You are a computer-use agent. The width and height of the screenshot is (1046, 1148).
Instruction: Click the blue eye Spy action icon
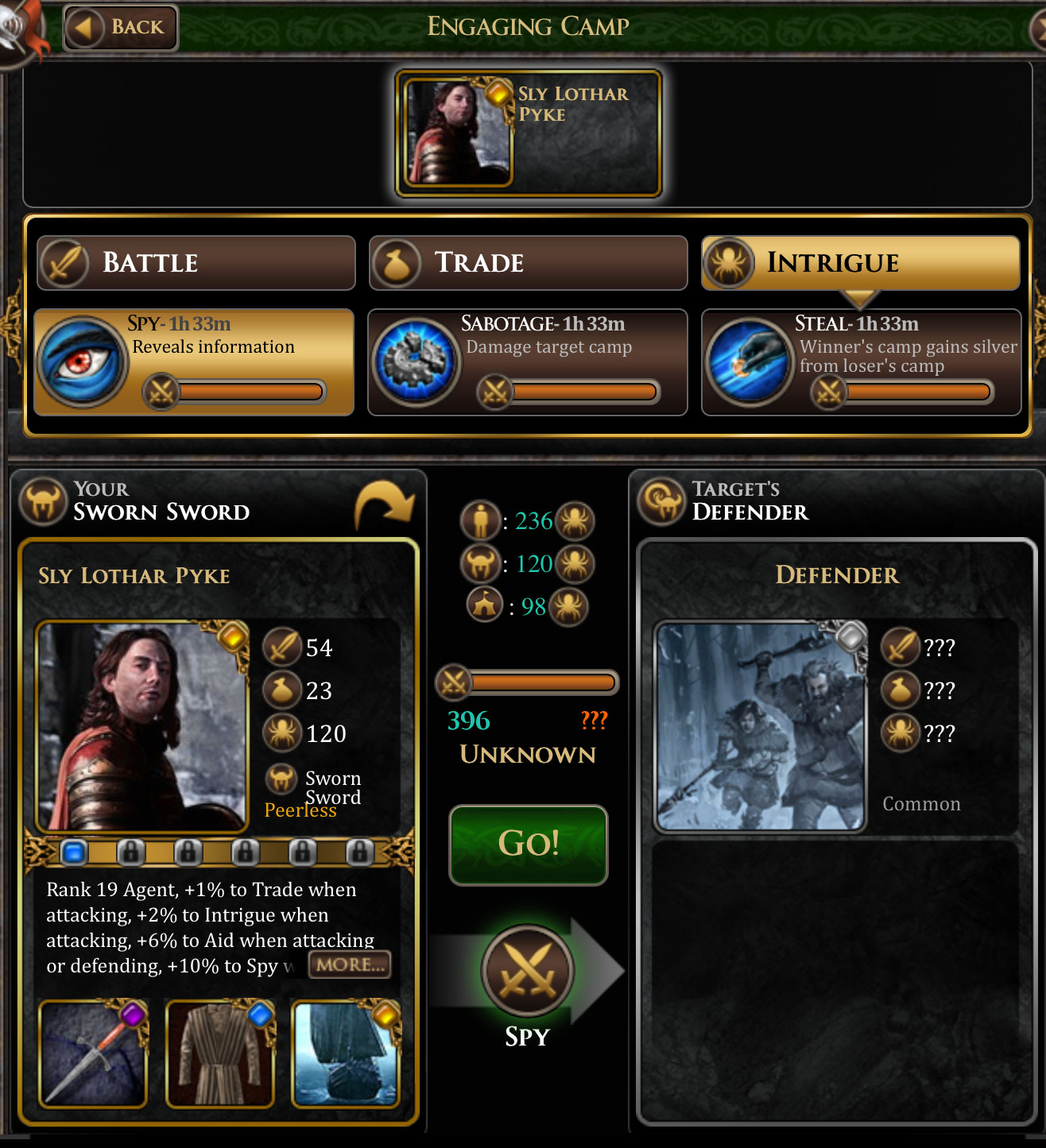tap(83, 362)
